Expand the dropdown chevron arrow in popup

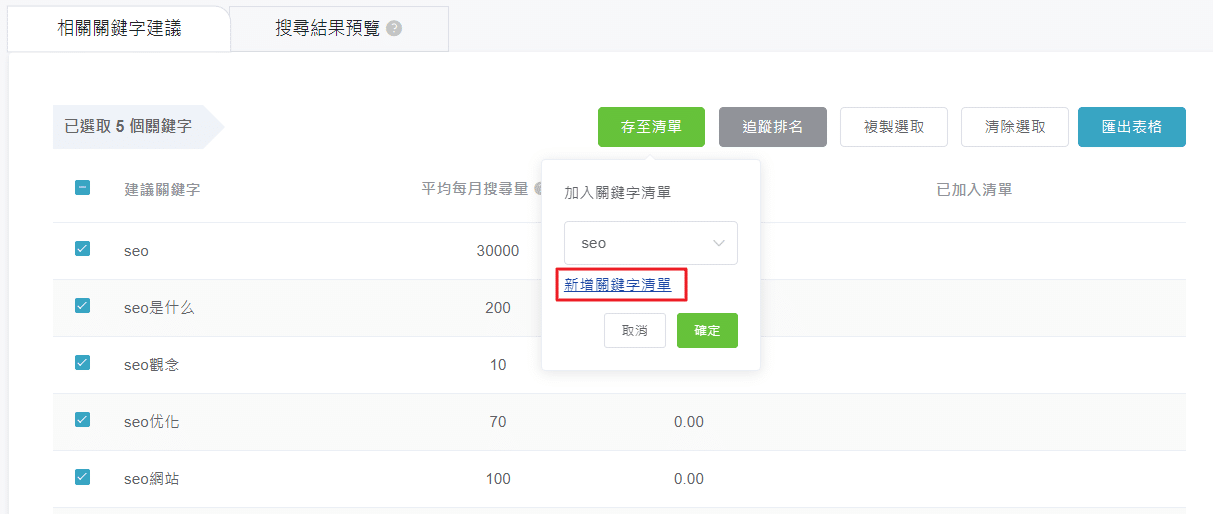tap(718, 243)
